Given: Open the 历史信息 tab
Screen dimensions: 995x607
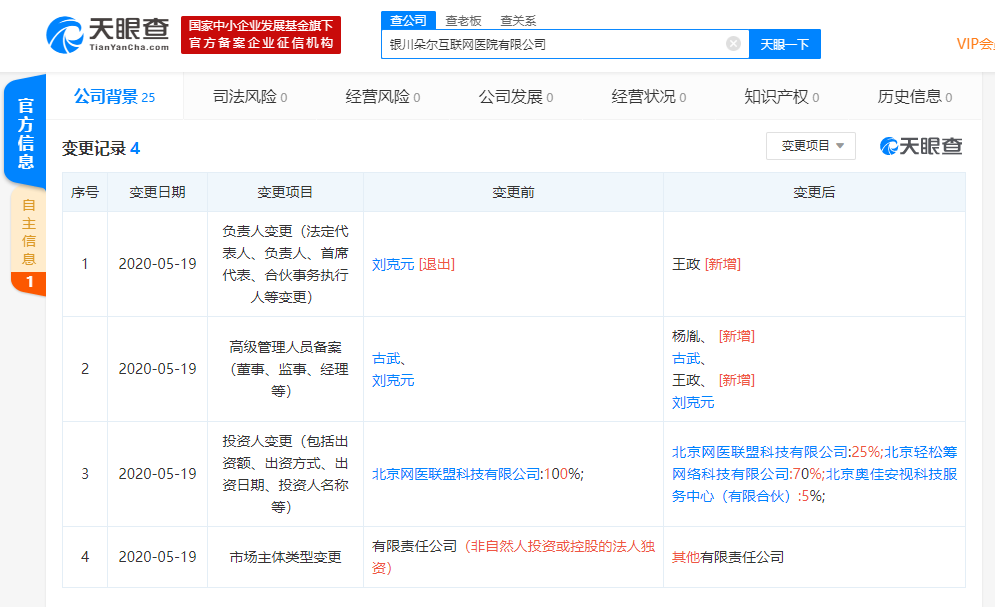Looking at the screenshot, I should (914, 97).
